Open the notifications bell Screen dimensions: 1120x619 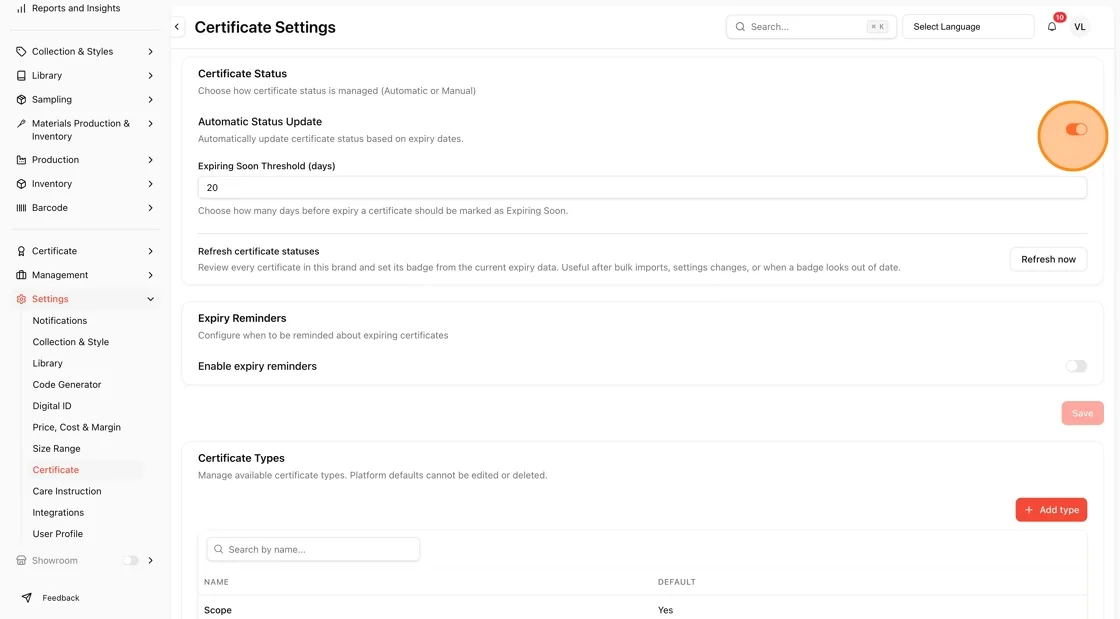coord(1051,27)
